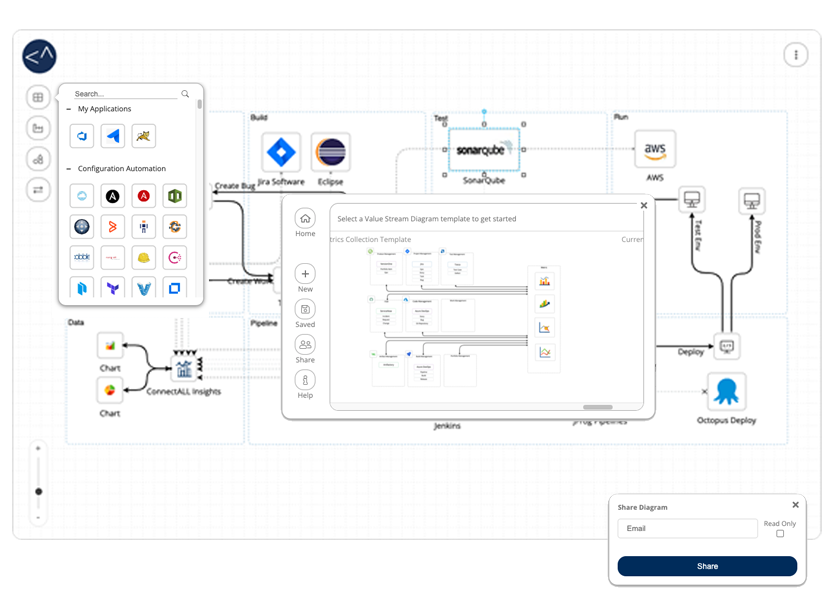Click the Deploy monitor node
The image size is (833, 614).
pyautogui.click(x=726, y=346)
